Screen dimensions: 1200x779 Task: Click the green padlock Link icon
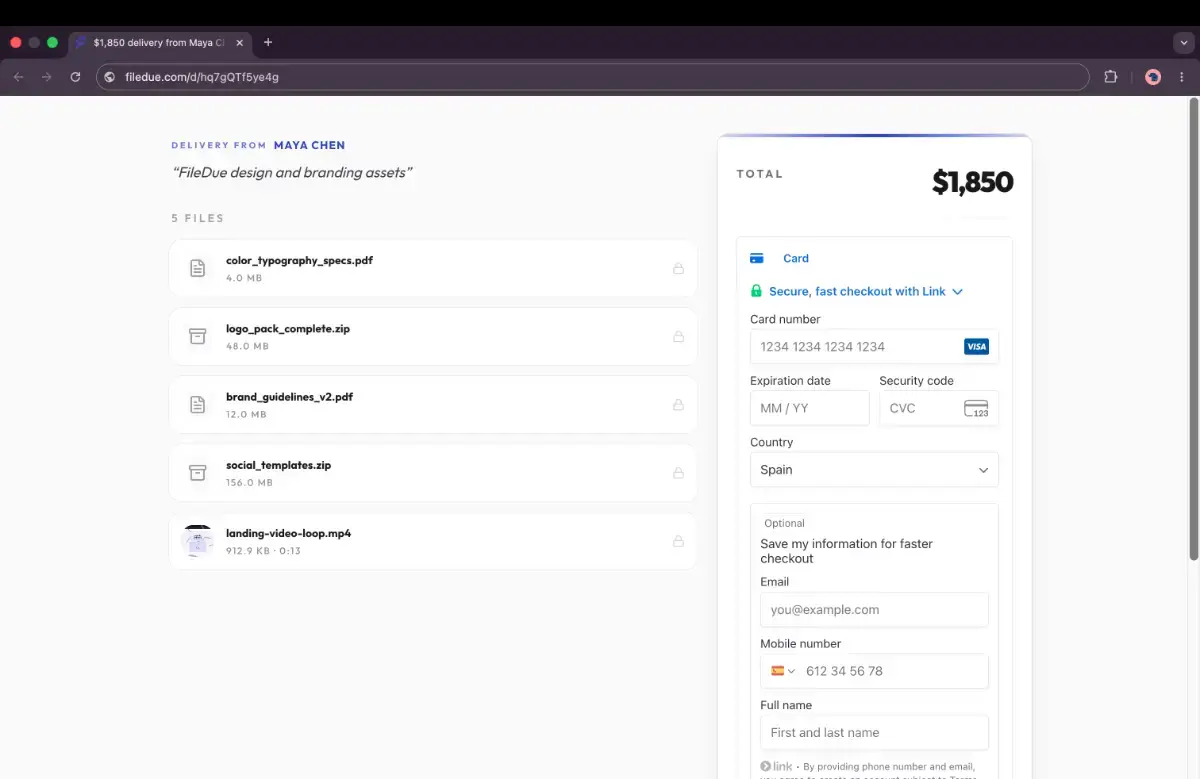(x=756, y=291)
